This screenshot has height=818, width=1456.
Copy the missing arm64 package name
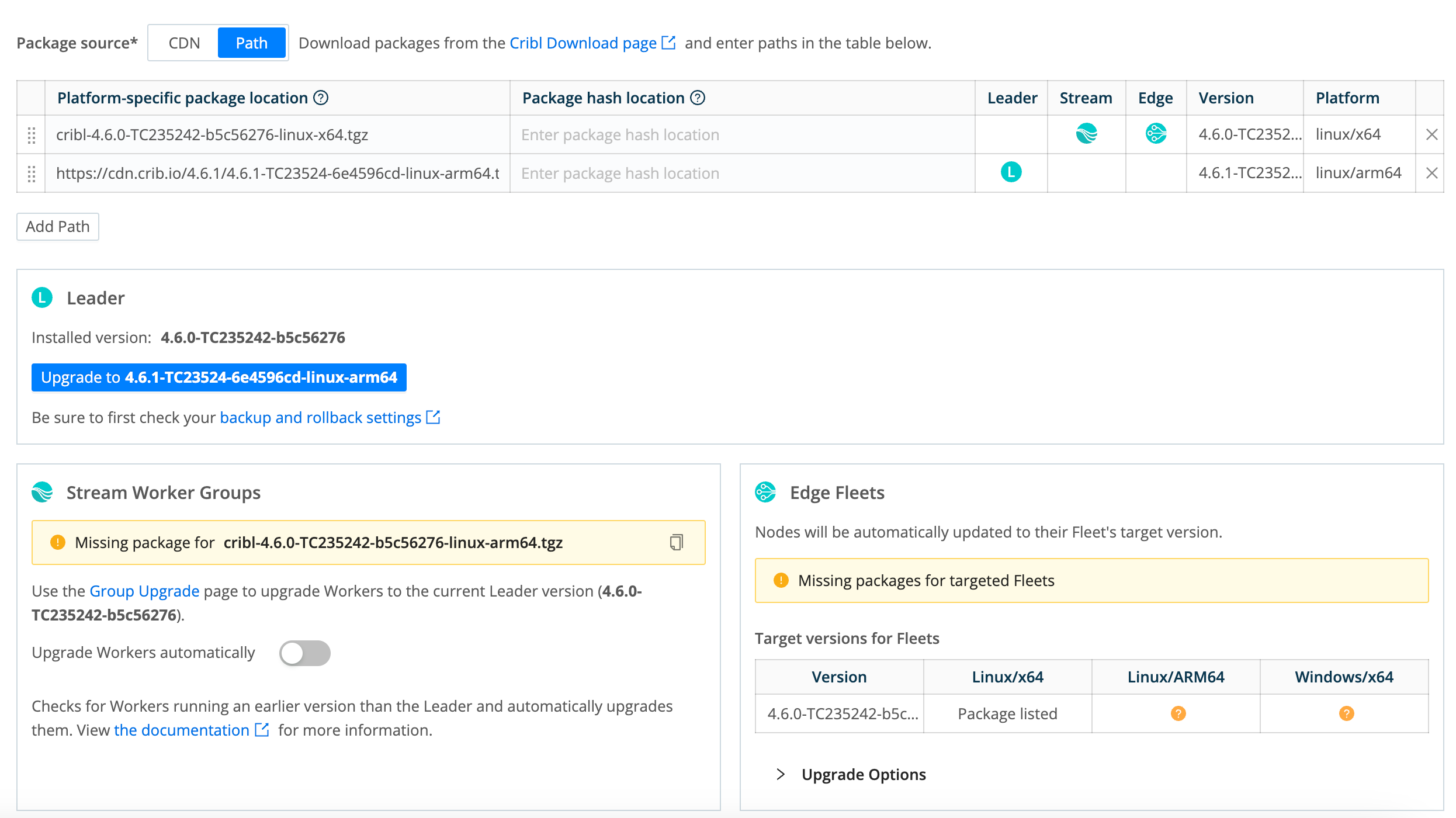click(677, 542)
